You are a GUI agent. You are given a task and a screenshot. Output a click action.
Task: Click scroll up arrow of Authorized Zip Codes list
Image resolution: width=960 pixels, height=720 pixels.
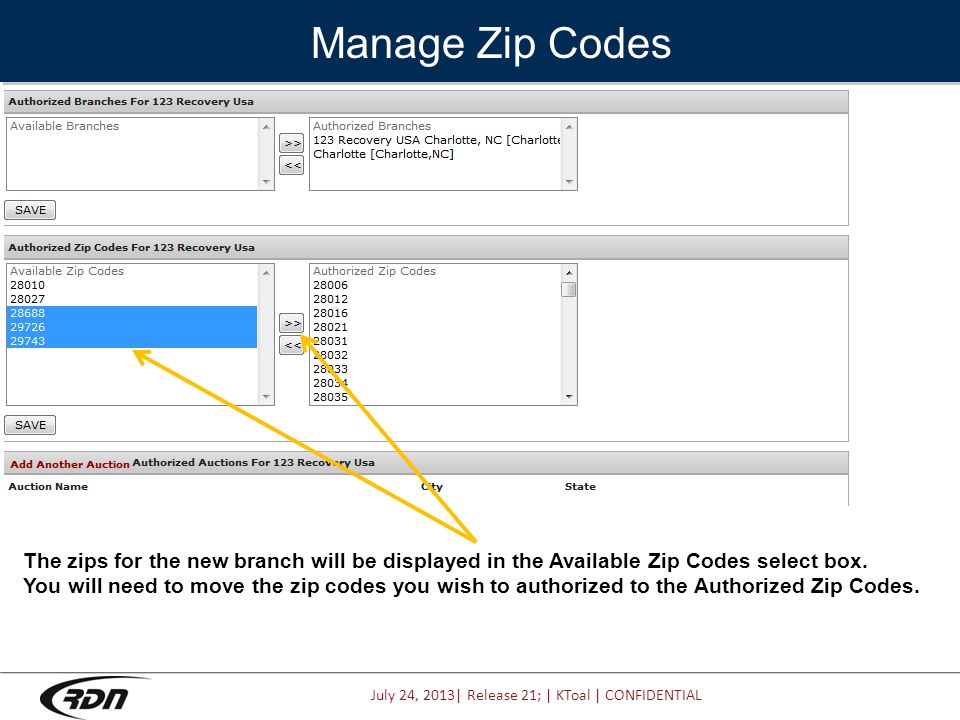click(569, 272)
